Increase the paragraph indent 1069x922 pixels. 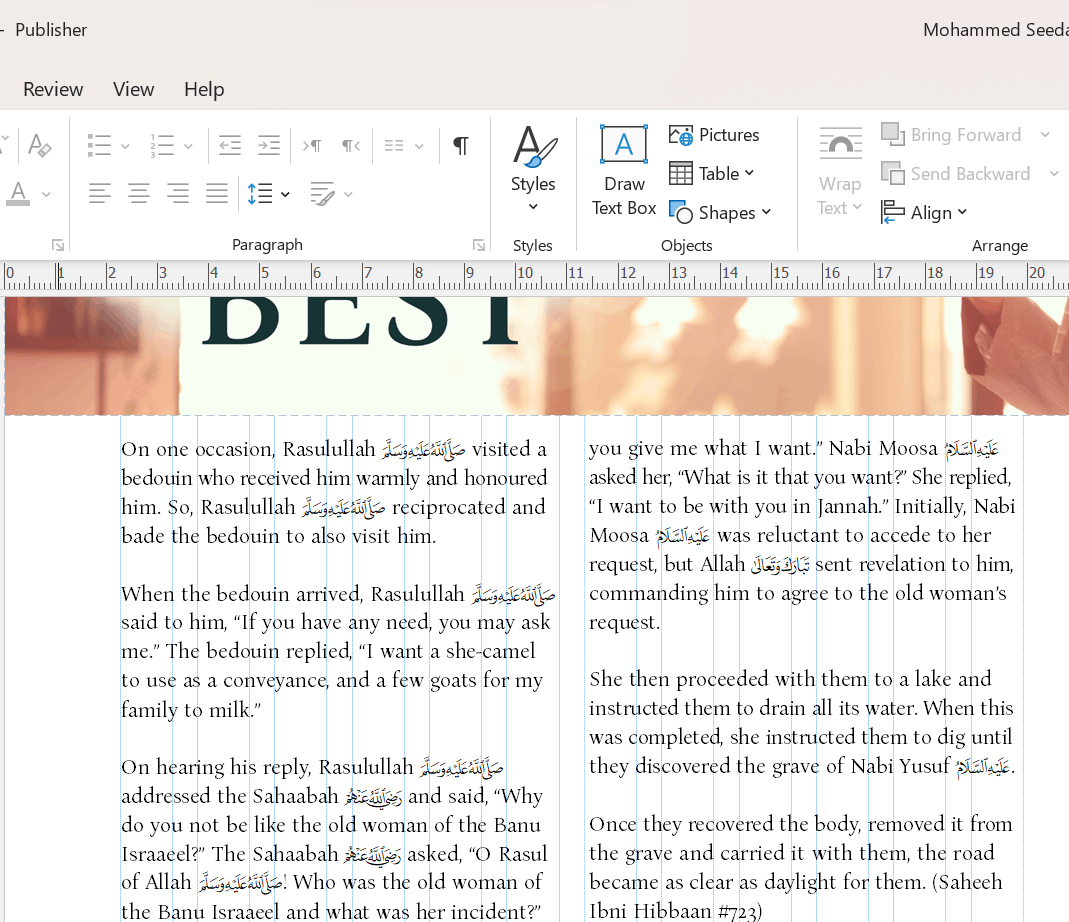tap(269, 145)
